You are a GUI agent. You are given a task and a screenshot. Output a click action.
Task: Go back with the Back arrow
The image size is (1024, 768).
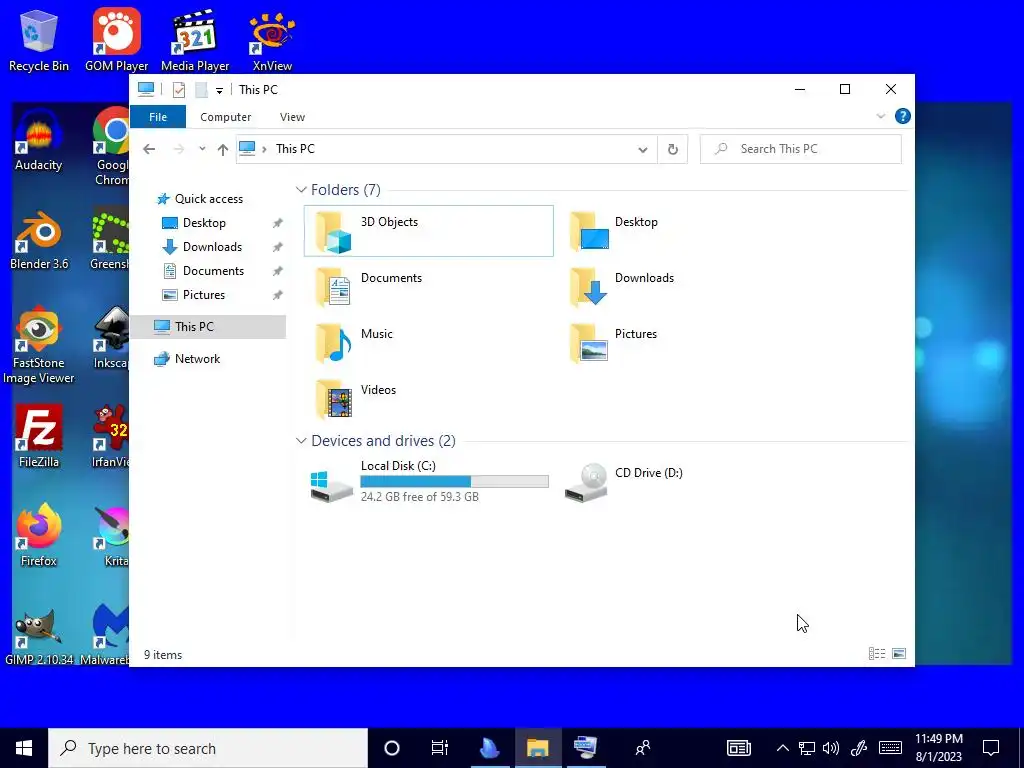tap(149, 149)
